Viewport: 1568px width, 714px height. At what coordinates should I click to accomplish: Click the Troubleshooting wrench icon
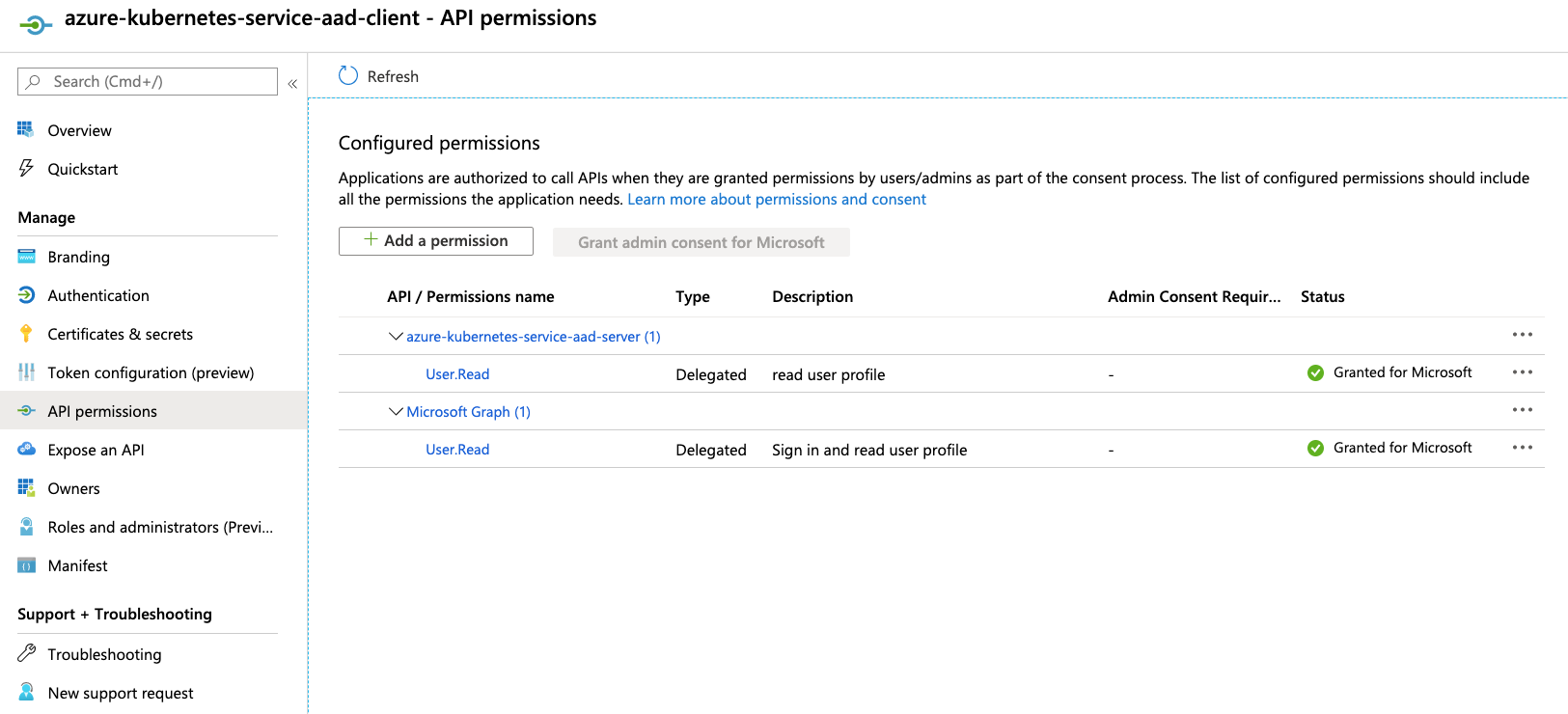click(26, 653)
